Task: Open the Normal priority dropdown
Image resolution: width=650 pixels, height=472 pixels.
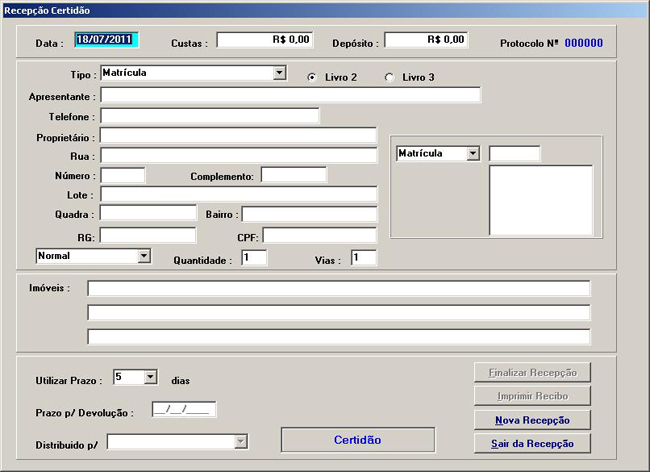Action: 144,256
